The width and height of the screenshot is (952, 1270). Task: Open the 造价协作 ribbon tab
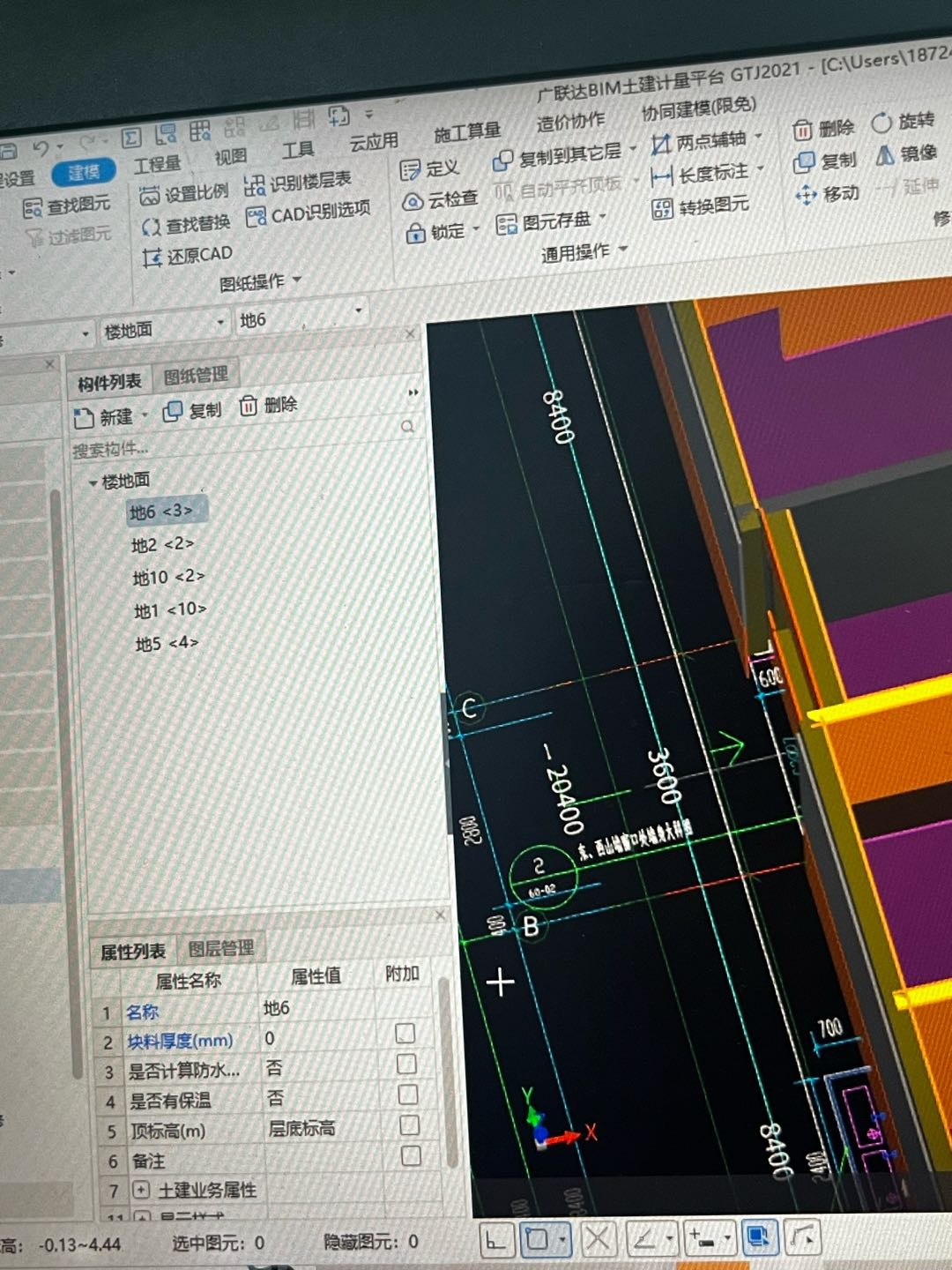[x=570, y=121]
